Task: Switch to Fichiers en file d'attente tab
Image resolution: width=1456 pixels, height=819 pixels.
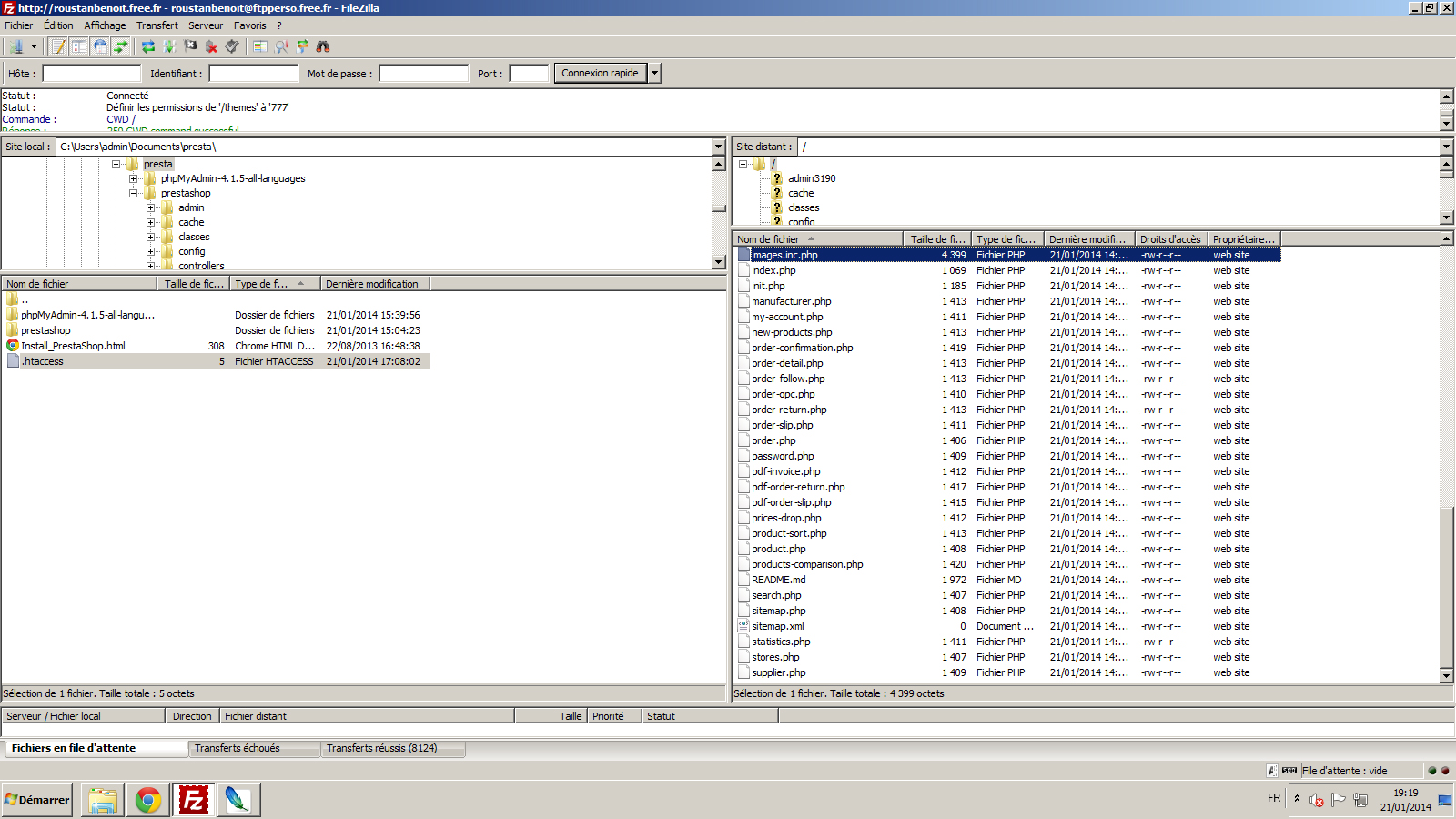Action: pyautogui.click(x=96, y=748)
